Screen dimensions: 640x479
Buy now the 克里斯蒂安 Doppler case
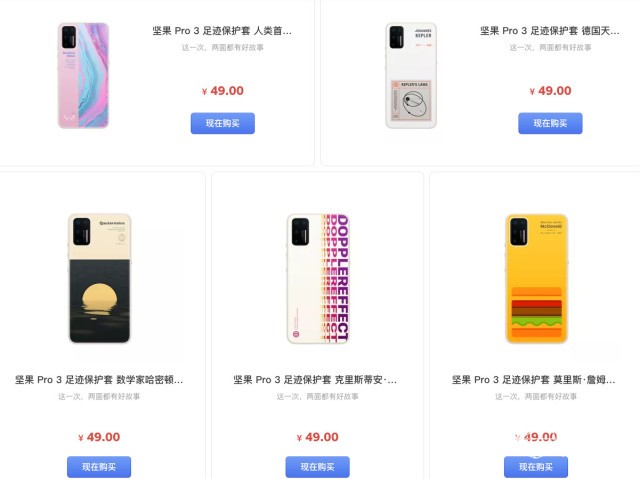[x=318, y=467]
